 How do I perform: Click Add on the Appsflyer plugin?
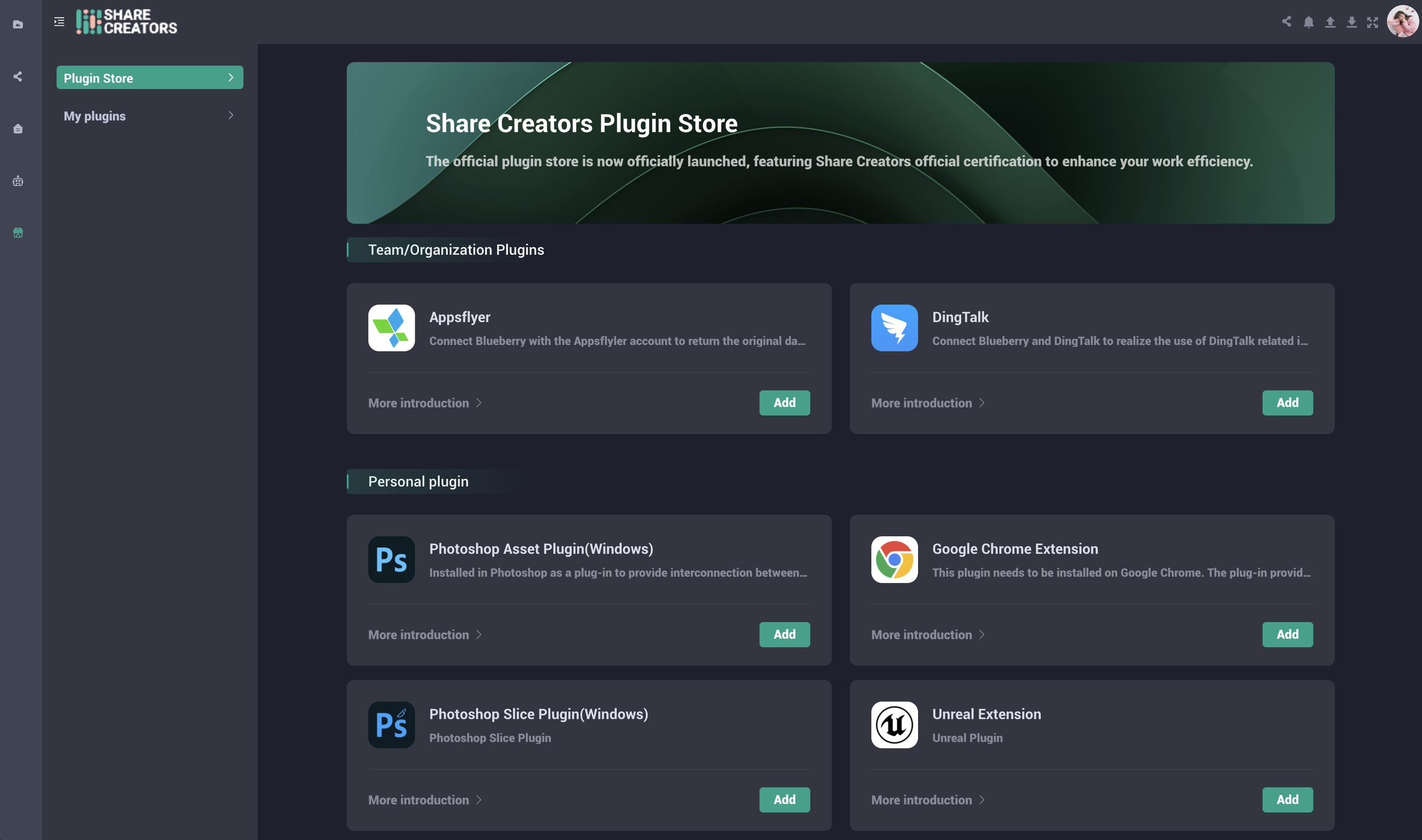pyautogui.click(x=784, y=403)
